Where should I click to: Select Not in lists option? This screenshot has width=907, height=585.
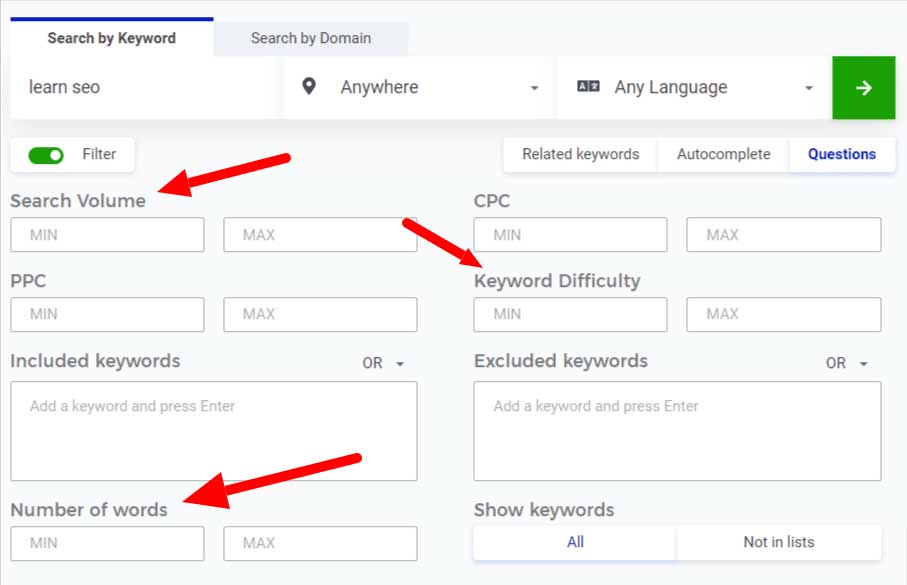779,542
